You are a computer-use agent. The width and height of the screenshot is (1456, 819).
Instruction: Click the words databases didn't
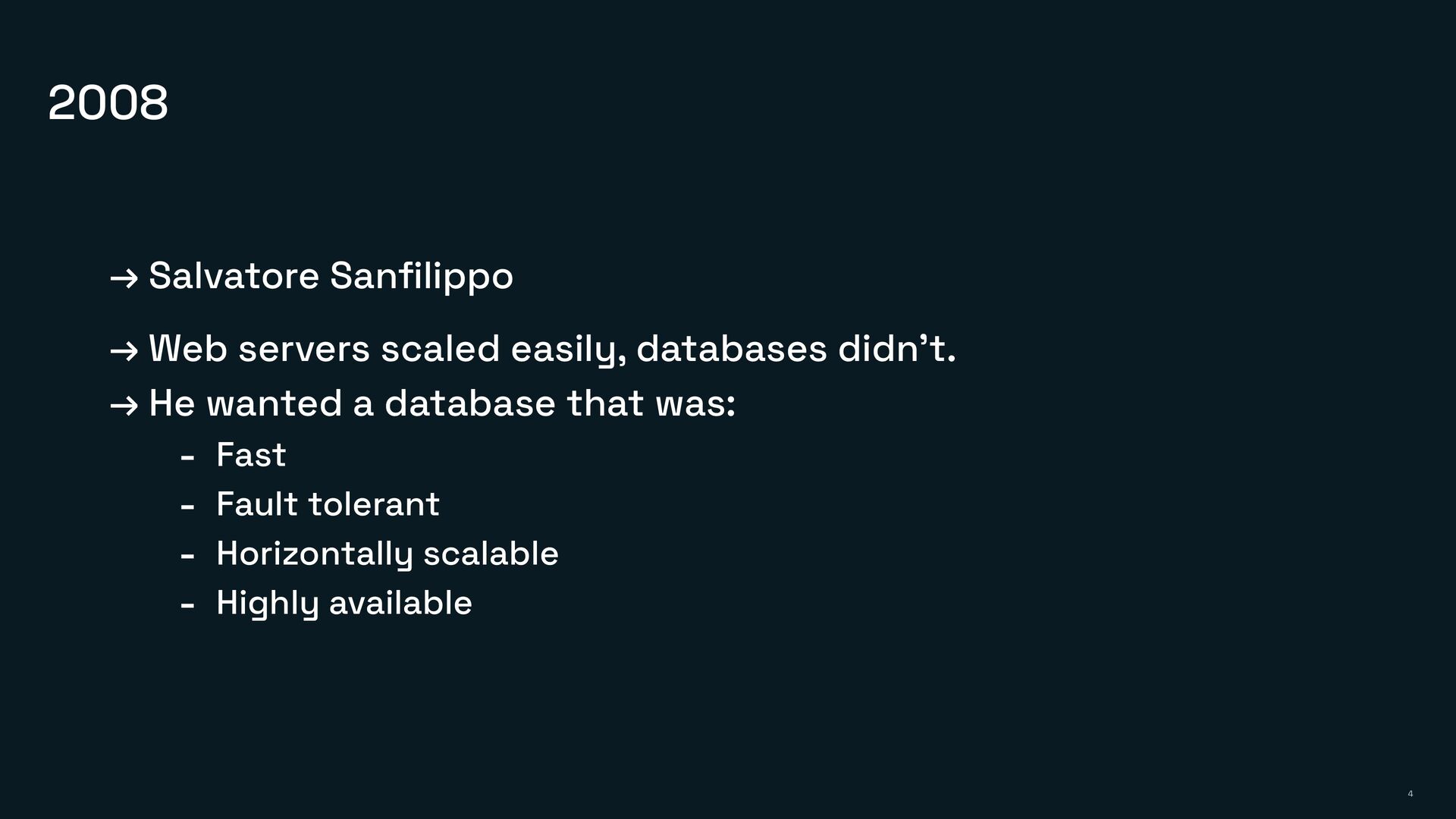pos(795,349)
